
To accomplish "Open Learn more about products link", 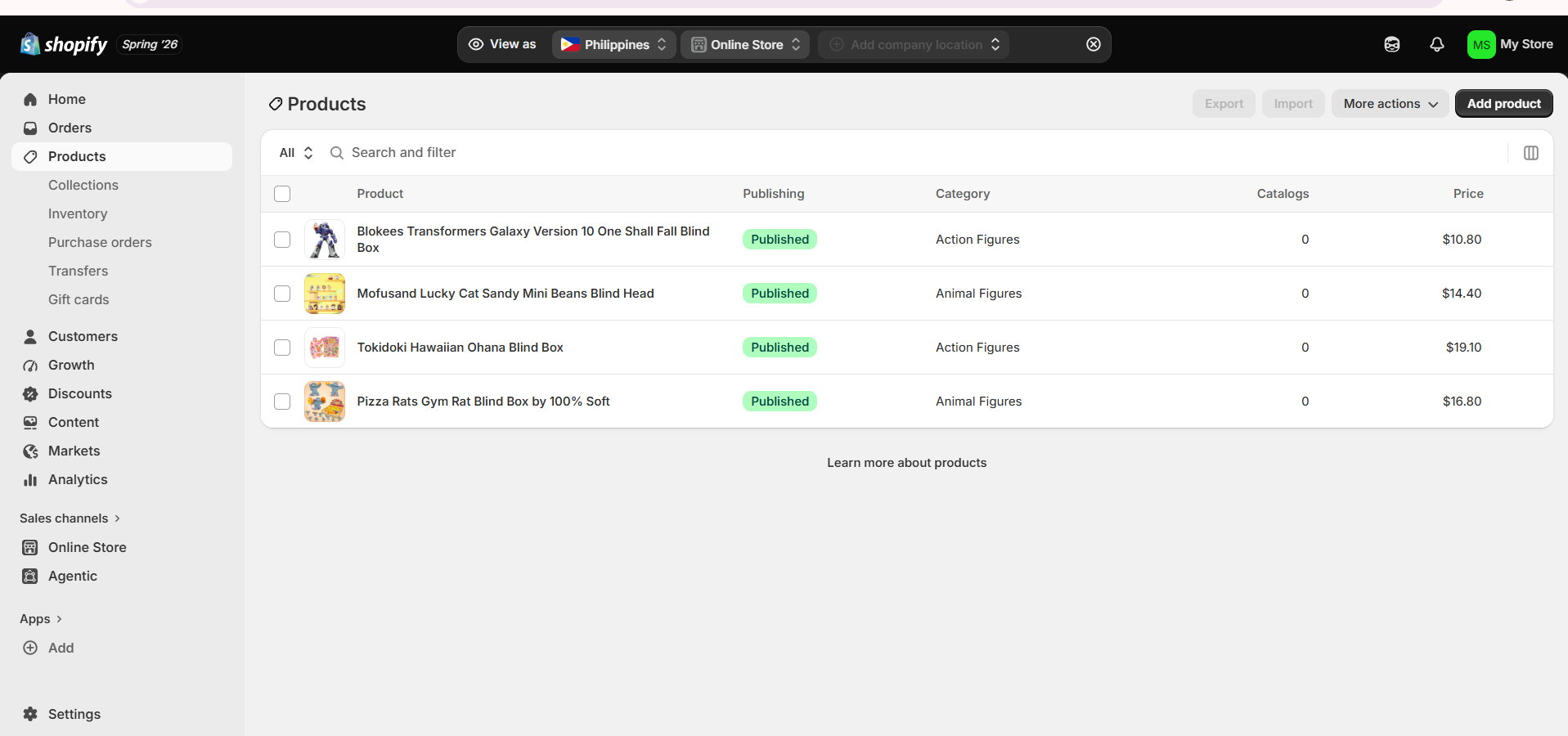I will (906, 463).
